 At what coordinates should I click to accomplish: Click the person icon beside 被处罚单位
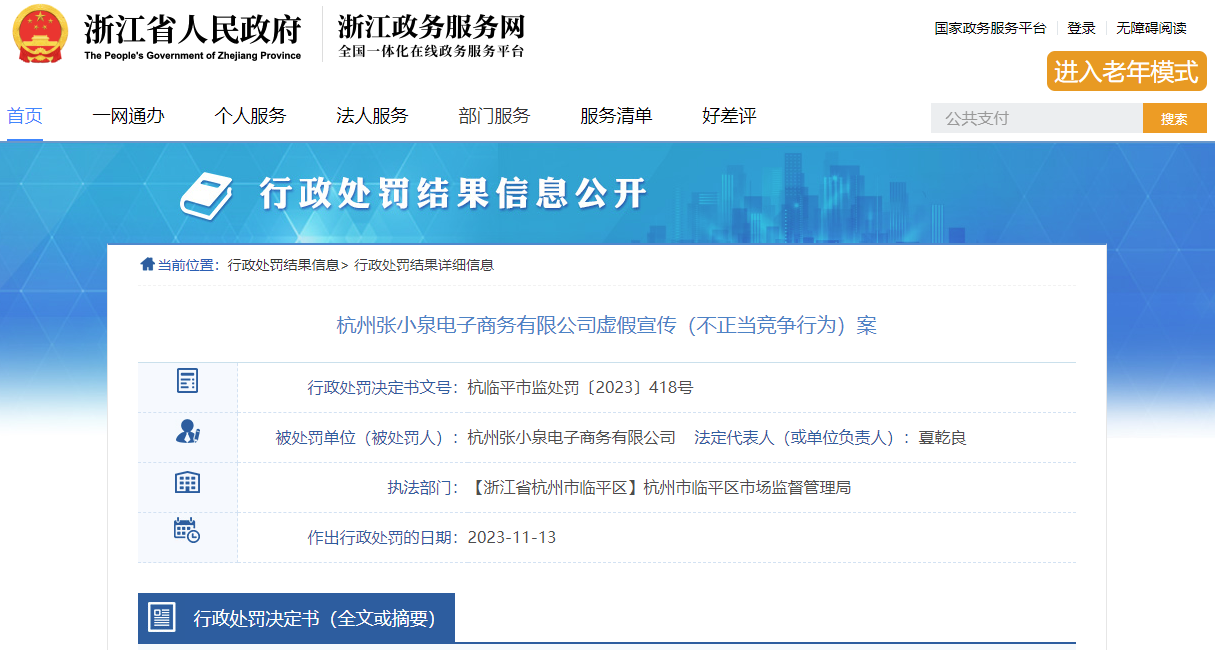[x=187, y=432]
